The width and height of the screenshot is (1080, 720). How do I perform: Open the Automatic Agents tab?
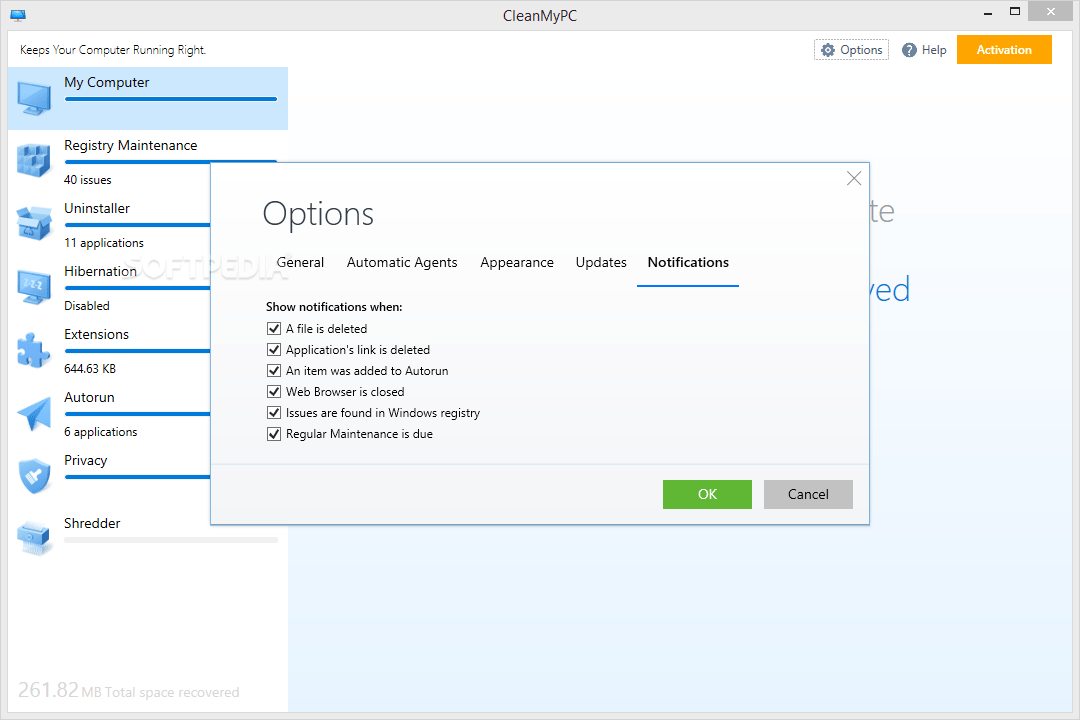402,263
